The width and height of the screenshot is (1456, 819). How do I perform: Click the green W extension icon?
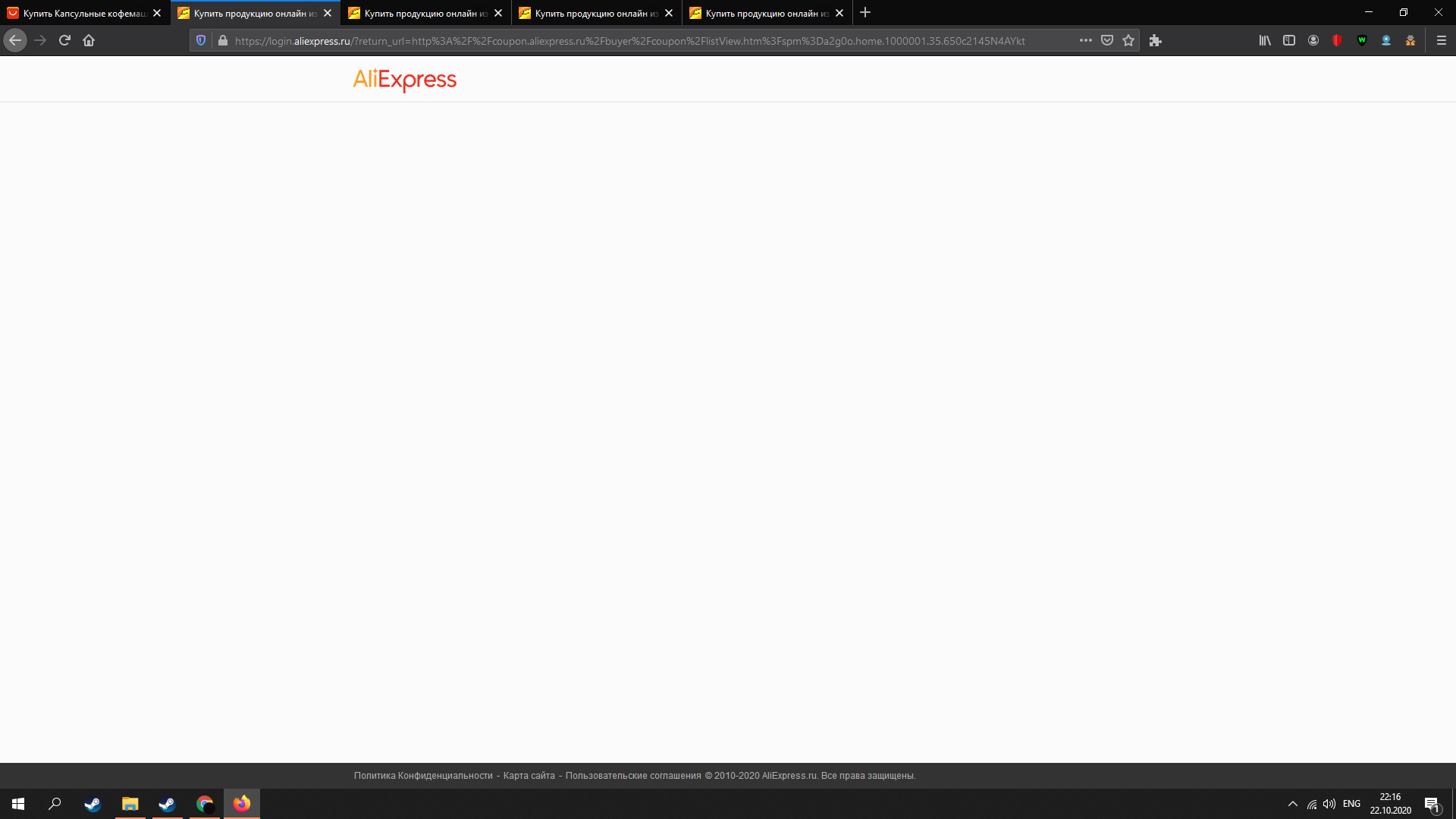coord(1362,40)
